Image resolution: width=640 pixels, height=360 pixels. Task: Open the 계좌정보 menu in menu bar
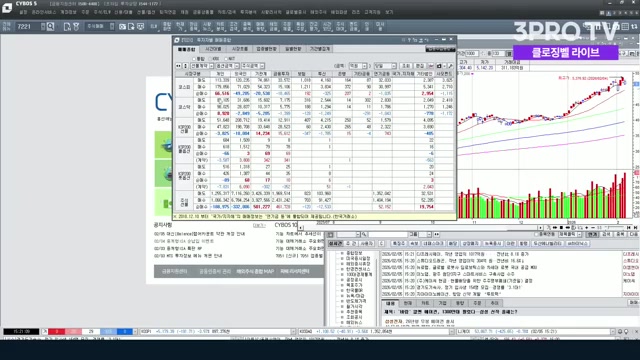68,12
